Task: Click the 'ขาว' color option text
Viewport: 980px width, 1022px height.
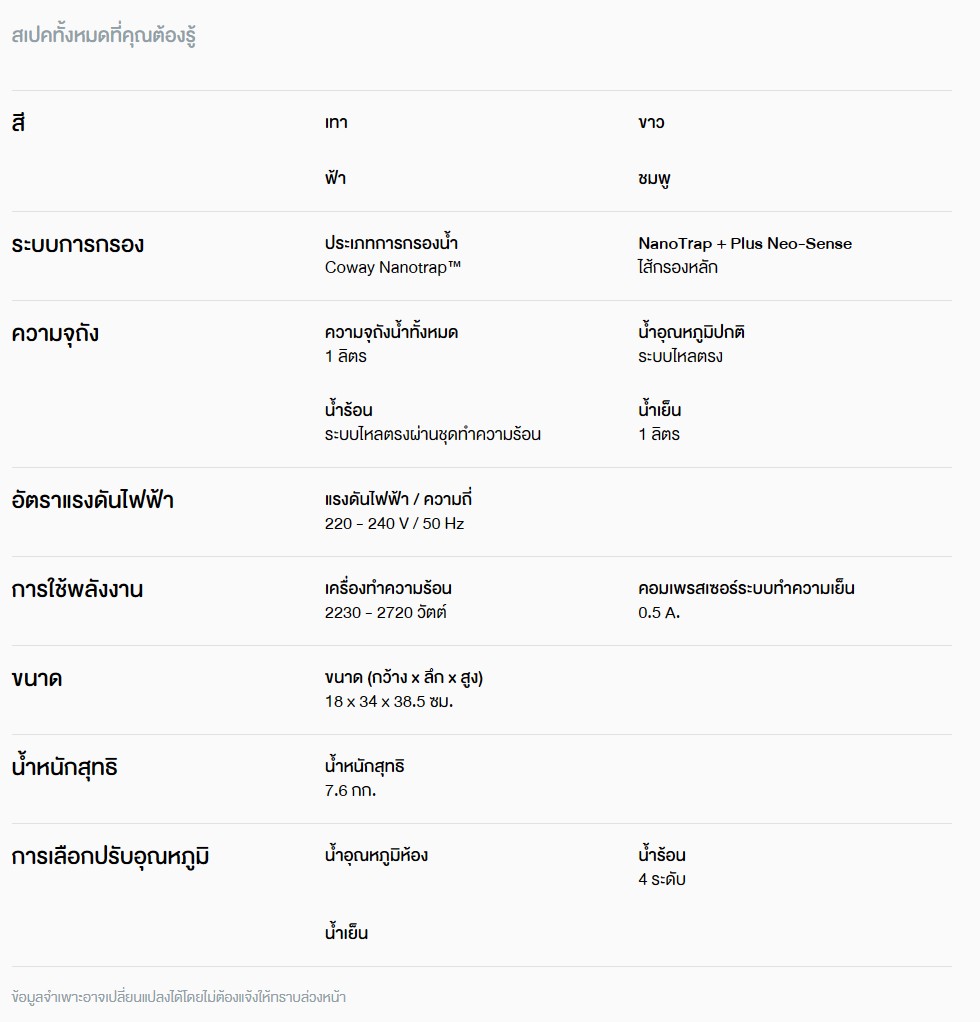Action: 651,123
